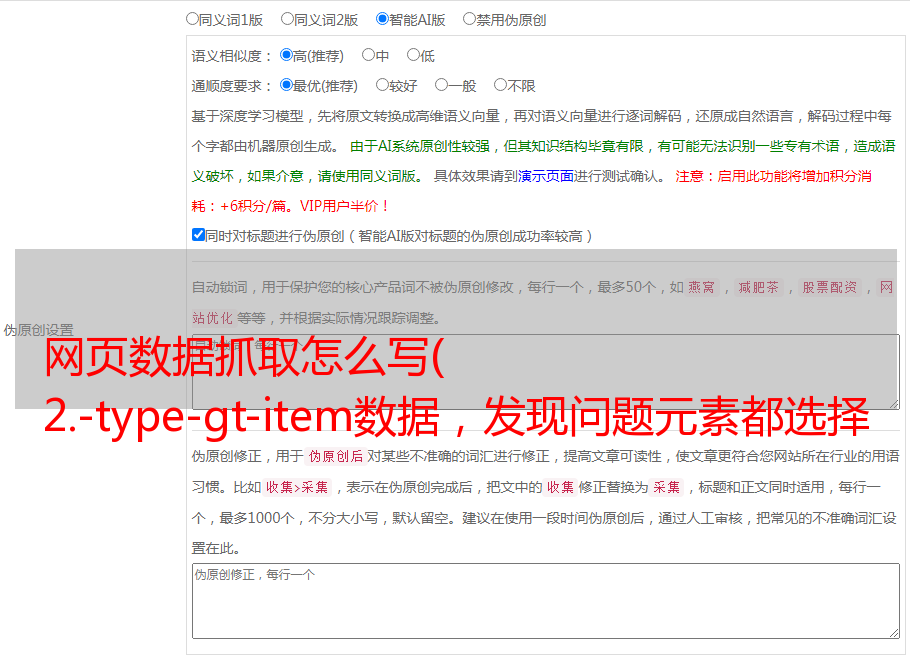Open the 演示页面 link
The height and width of the screenshot is (658, 911).
pos(545,176)
